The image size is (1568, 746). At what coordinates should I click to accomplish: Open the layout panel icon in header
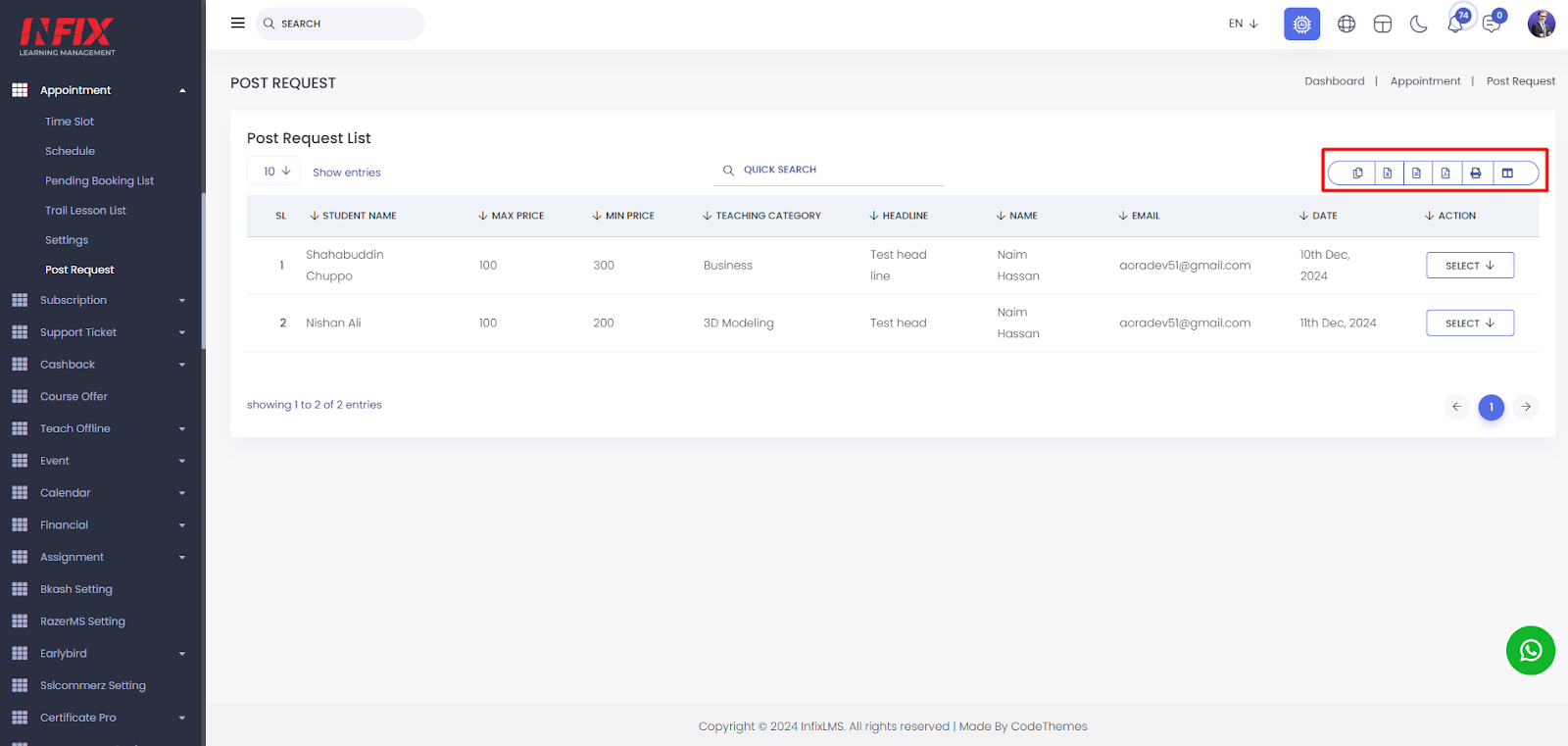[x=1383, y=25]
